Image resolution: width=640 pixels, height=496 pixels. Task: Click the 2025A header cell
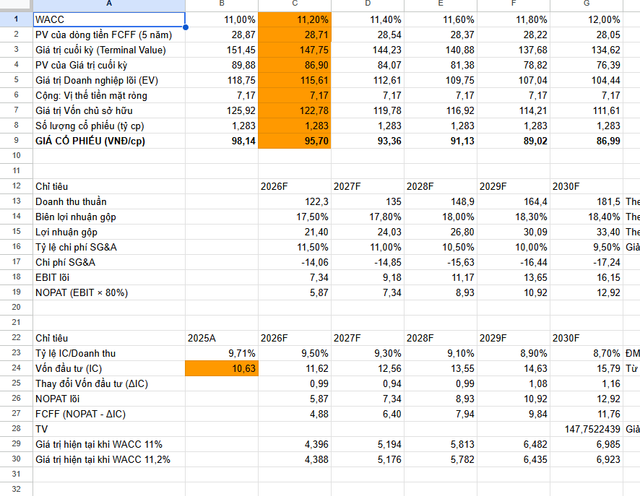[222, 338]
